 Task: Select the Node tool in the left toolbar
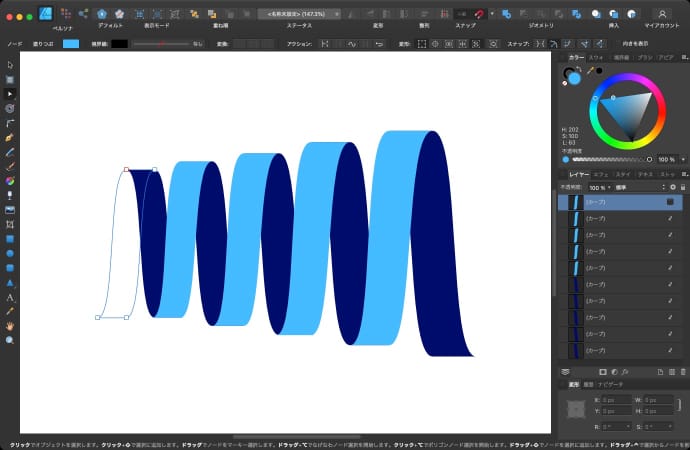10,93
